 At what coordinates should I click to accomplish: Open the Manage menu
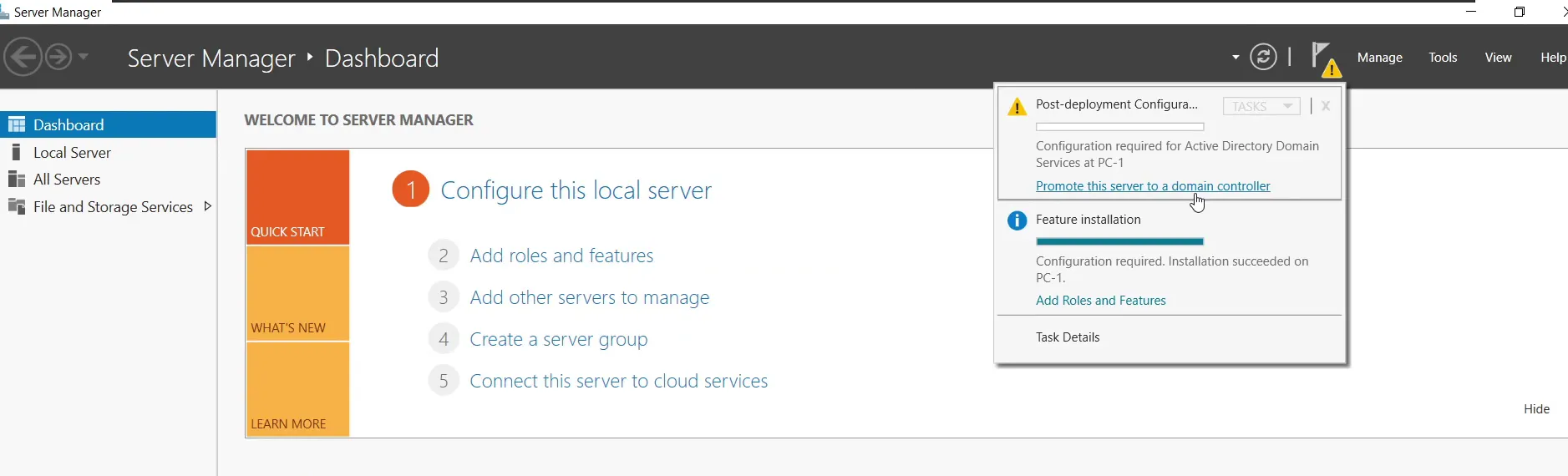1379,58
